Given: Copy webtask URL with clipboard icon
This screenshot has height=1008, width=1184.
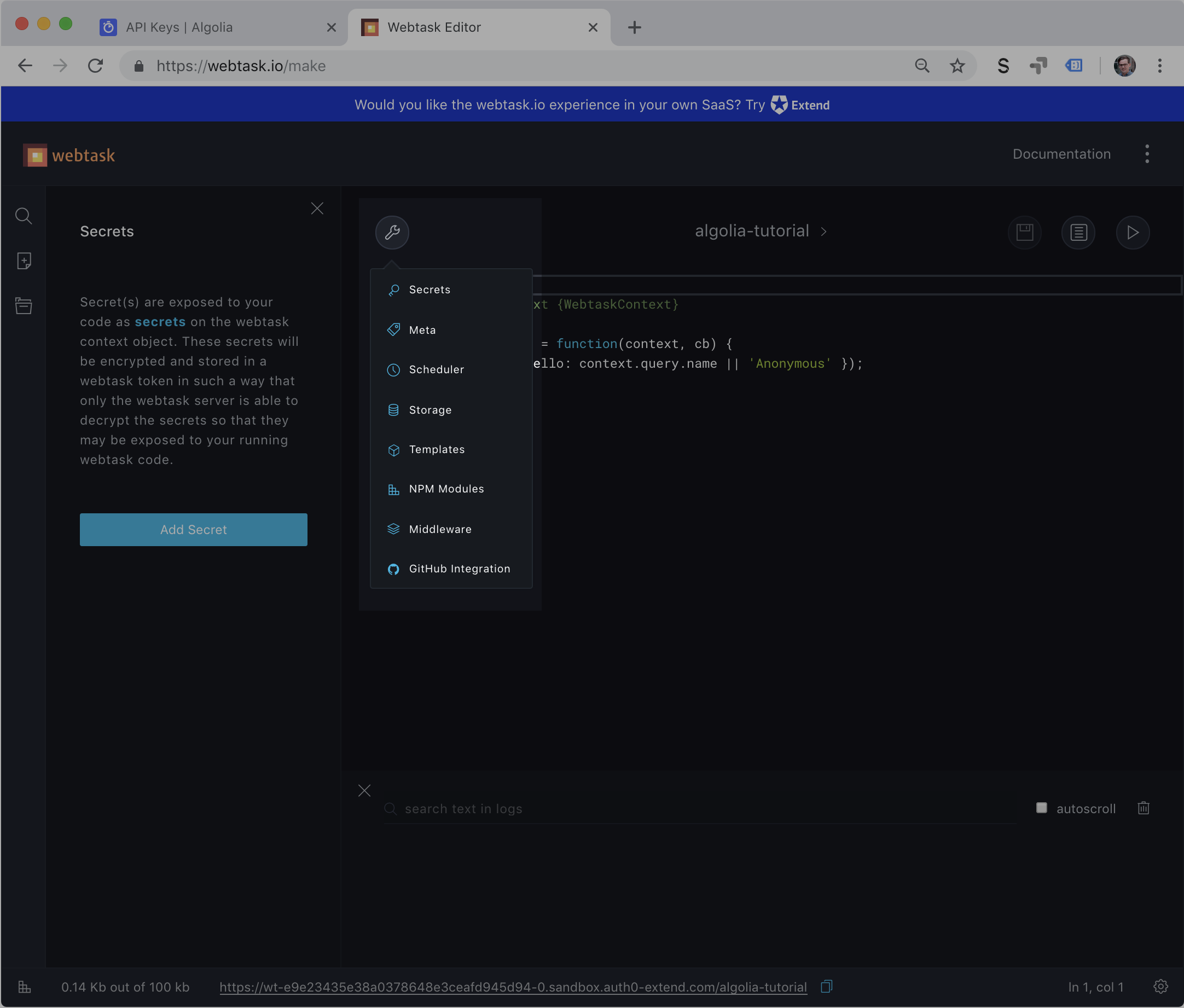Looking at the screenshot, I should coord(826,987).
